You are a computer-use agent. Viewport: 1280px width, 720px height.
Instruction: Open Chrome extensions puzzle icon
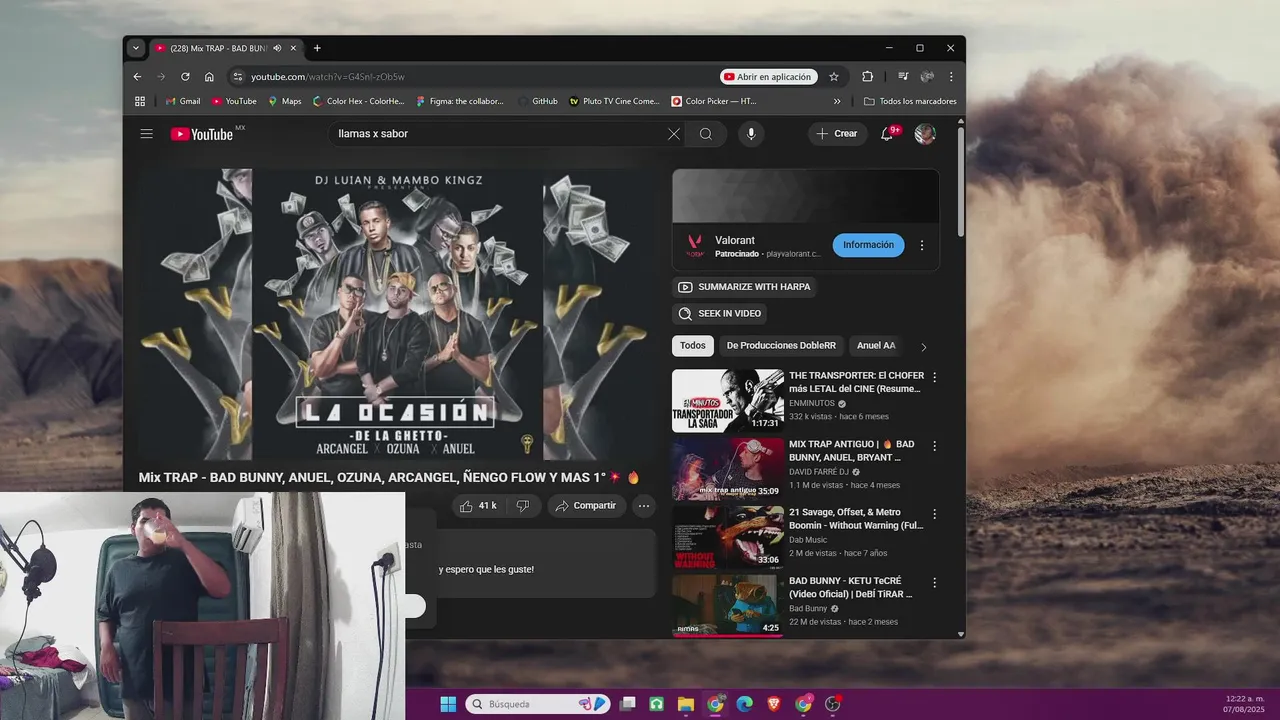click(867, 76)
